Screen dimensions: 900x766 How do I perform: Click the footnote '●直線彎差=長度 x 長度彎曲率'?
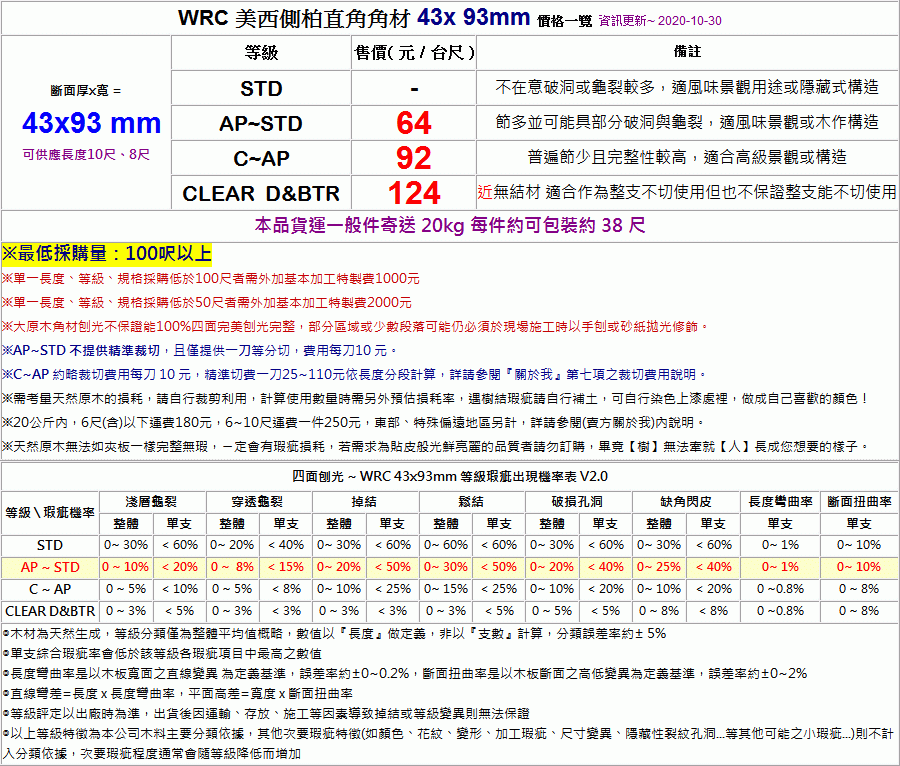(x=177, y=694)
